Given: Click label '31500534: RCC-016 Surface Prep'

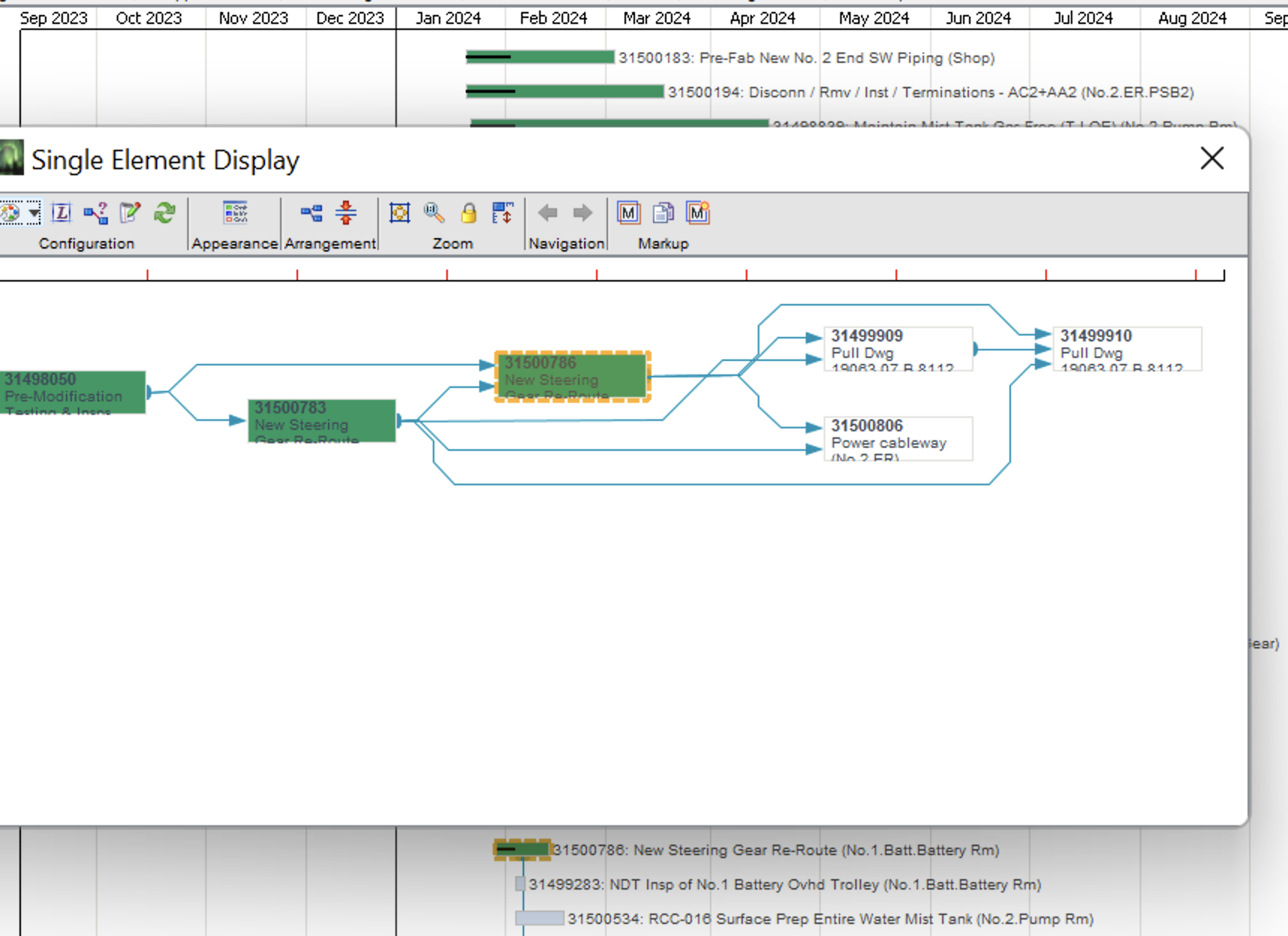Looking at the screenshot, I should (830, 919).
